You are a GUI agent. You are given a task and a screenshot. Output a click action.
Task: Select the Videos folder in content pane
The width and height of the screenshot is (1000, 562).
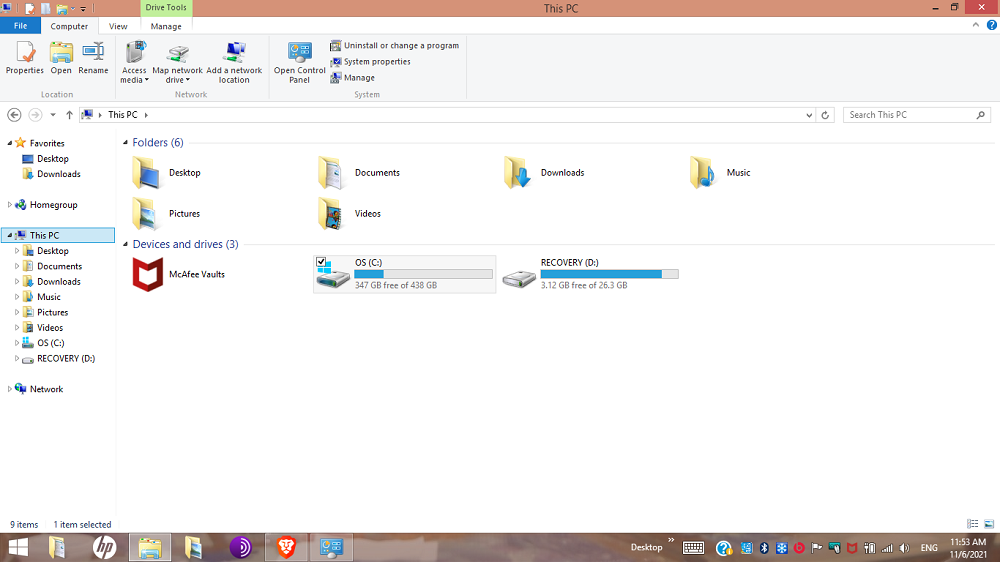[350, 214]
